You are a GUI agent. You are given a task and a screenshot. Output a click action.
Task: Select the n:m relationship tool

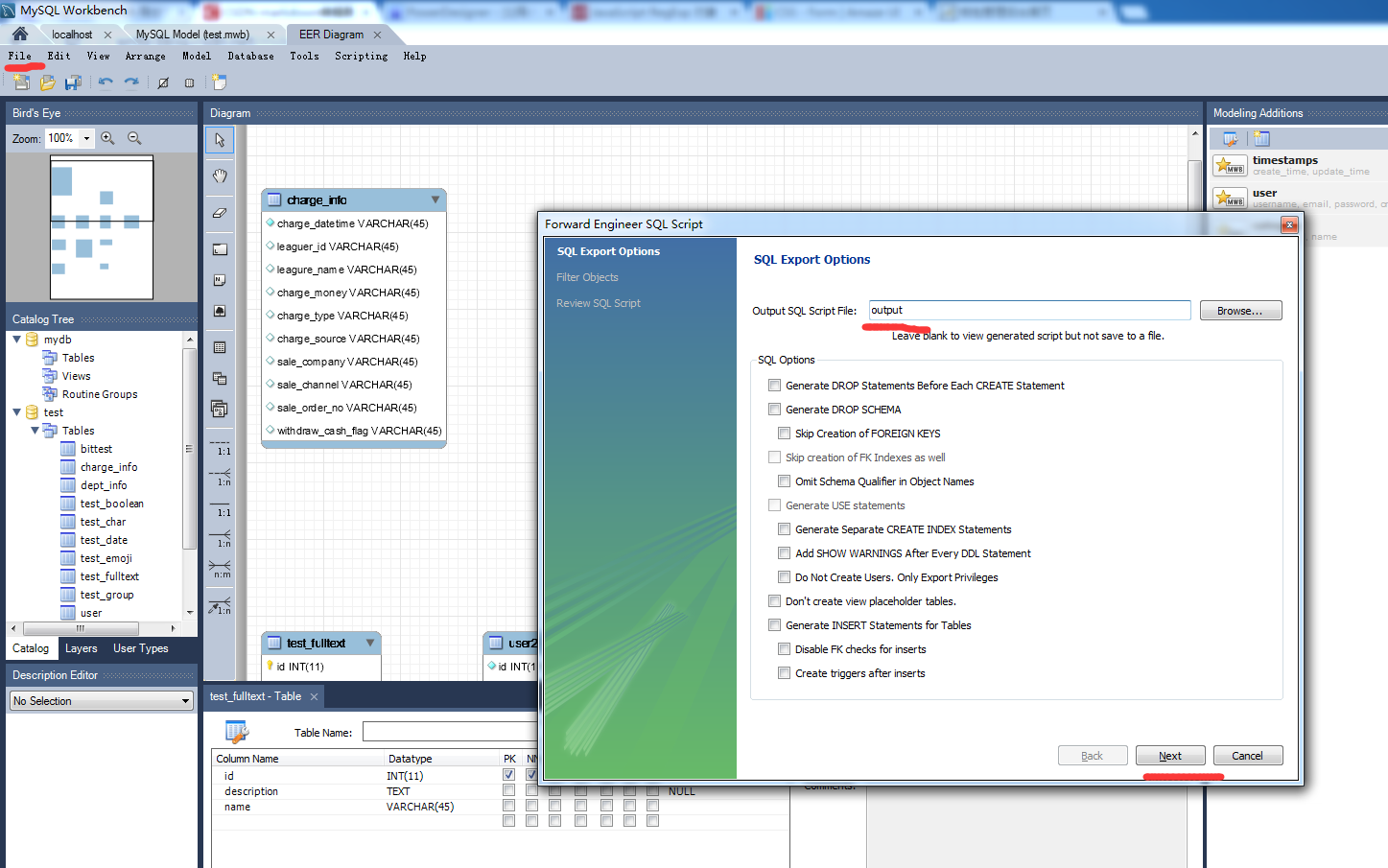pos(221,569)
